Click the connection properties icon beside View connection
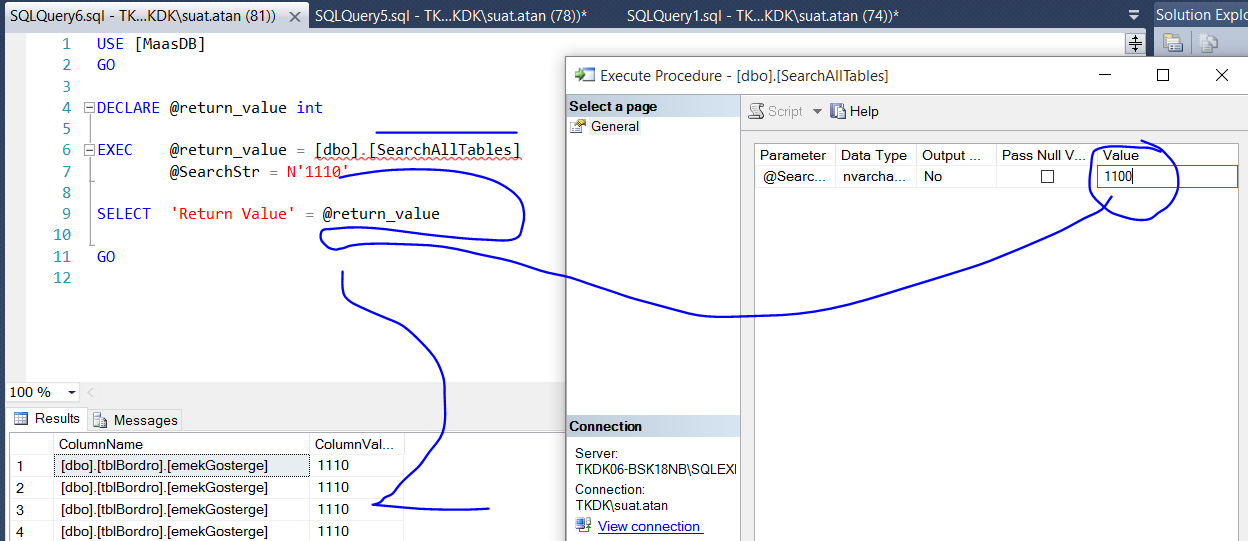Image resolution: width=1248 pixels, height=541 pixels. pyautogui.click(x=583, y=526)
